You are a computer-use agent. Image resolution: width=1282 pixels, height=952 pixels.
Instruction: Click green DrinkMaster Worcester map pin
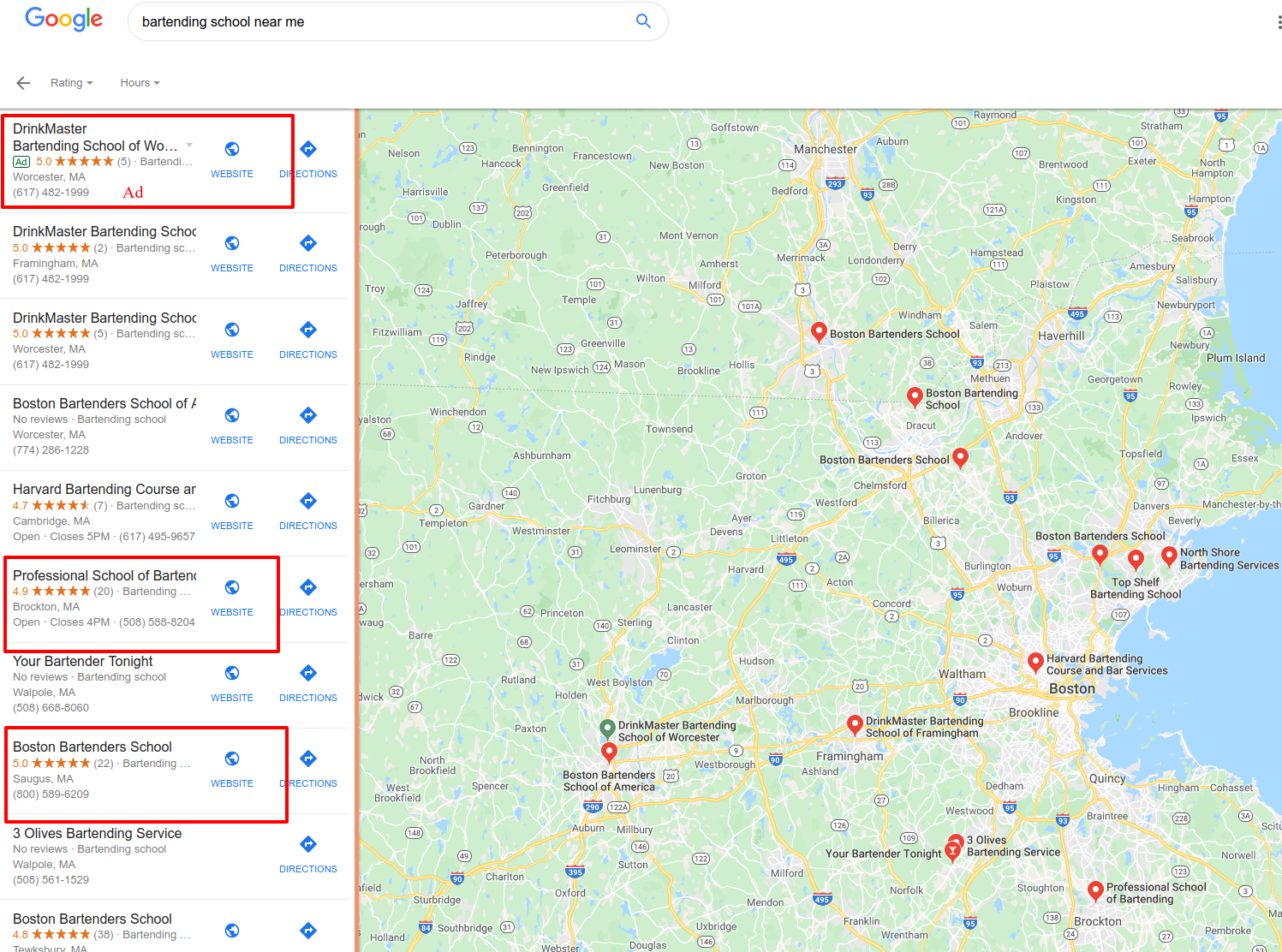(x=607, y=729)
